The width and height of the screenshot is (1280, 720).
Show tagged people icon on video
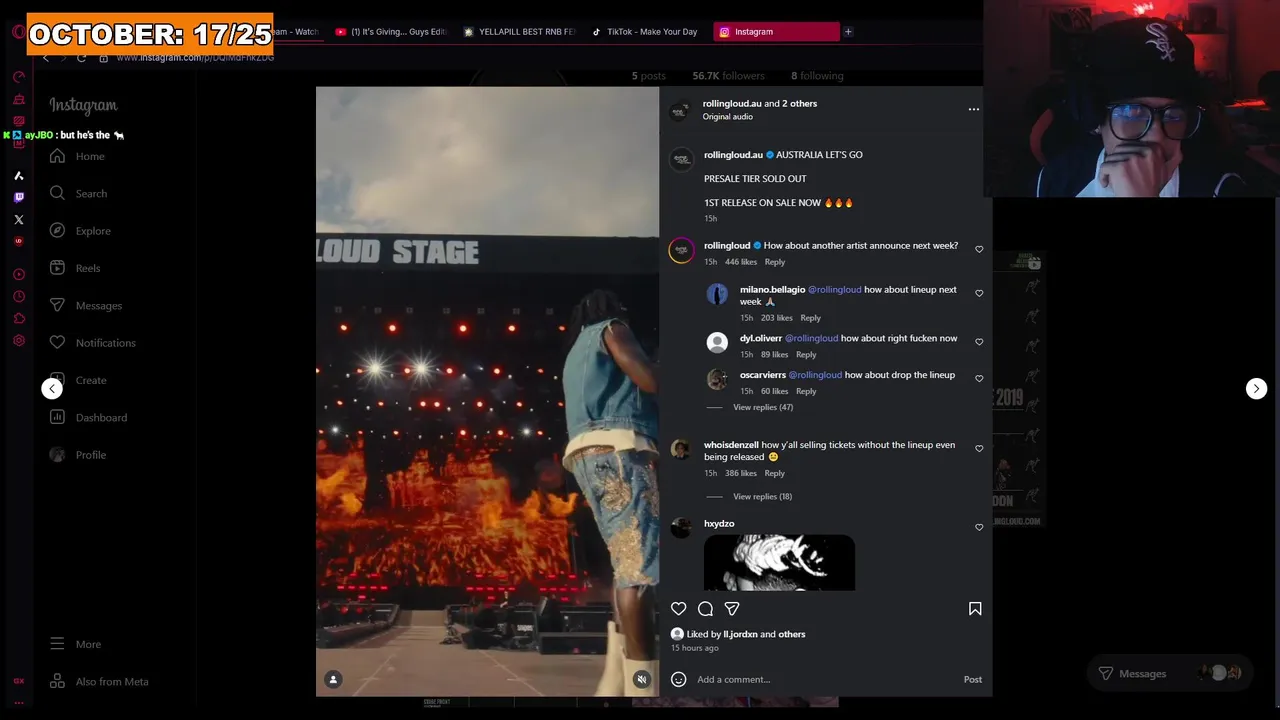(x=334, y=680)
